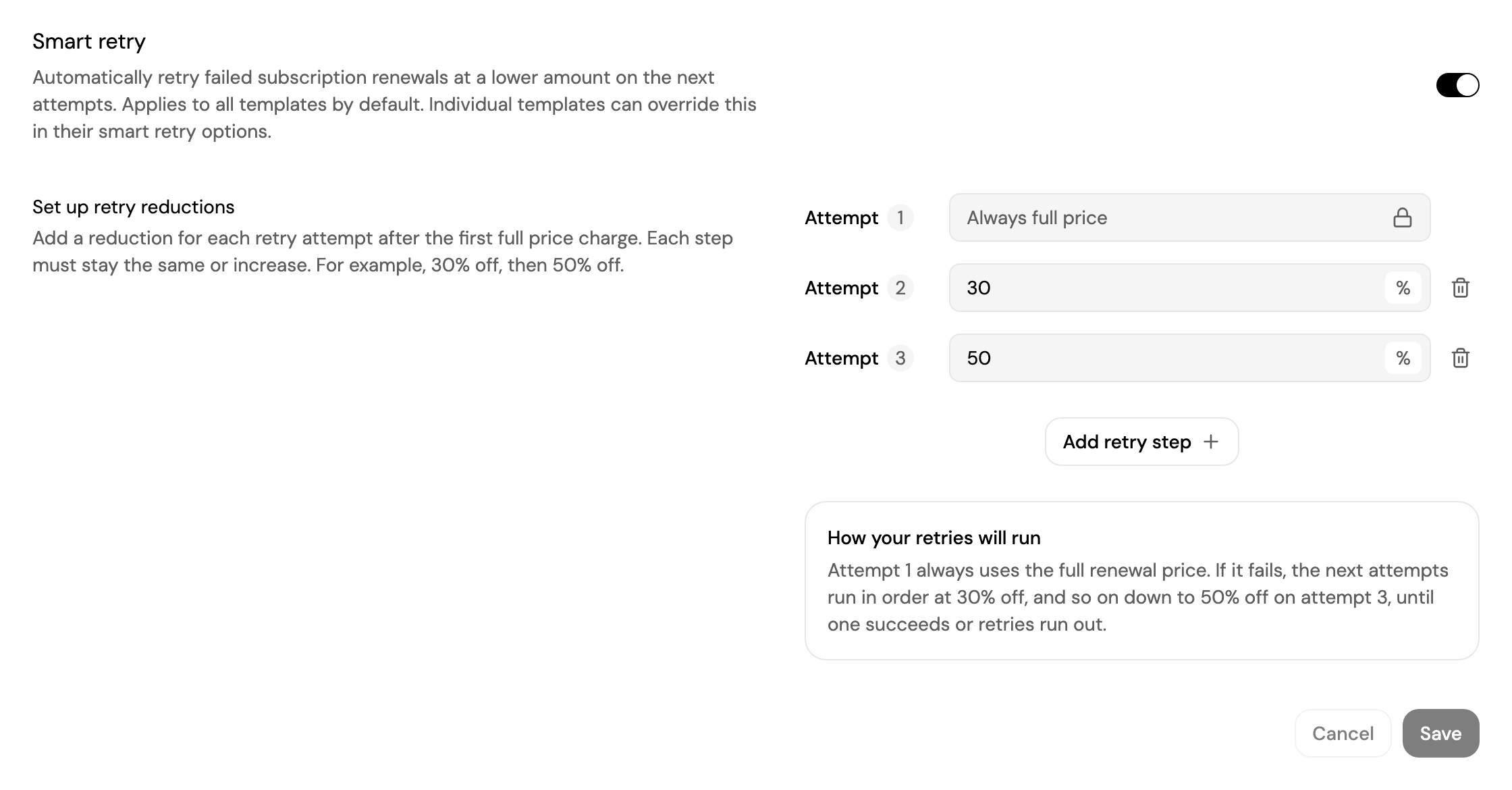Click the Set up retry reductions heading
This screenshot has width=1512, height=790.
pyautogui.click(x=134, y=207)
